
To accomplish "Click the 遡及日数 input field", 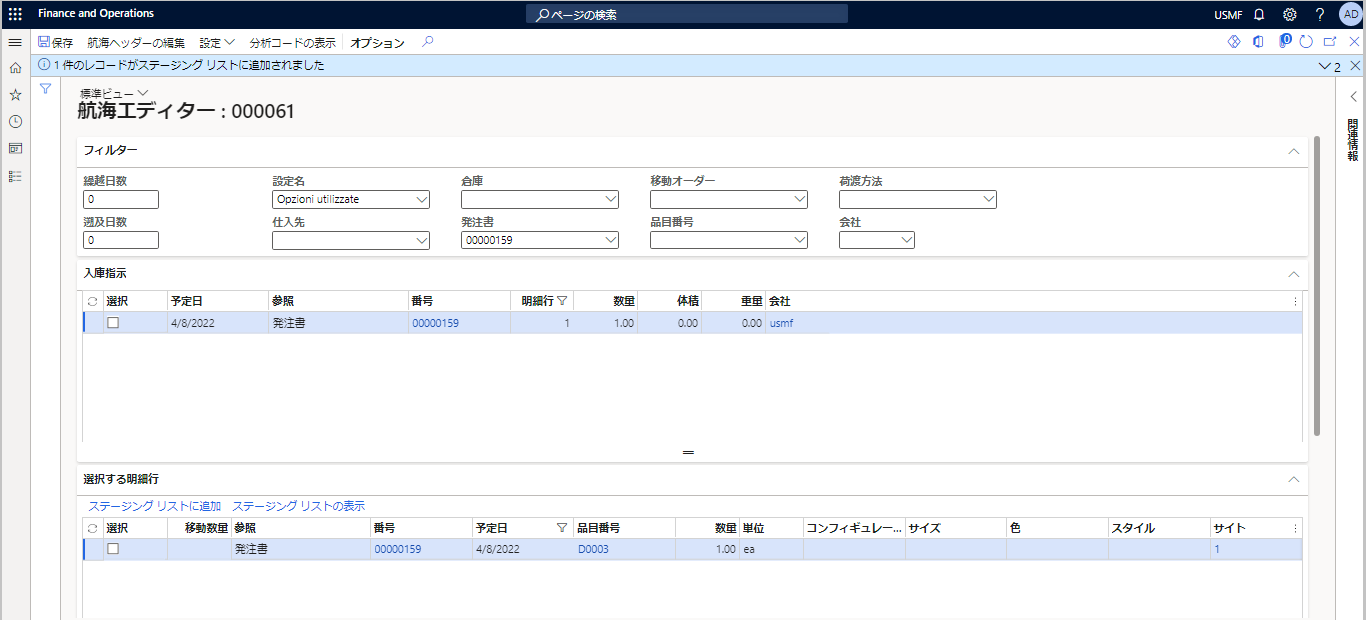I will pyautogui.click(x=121, y=240).
